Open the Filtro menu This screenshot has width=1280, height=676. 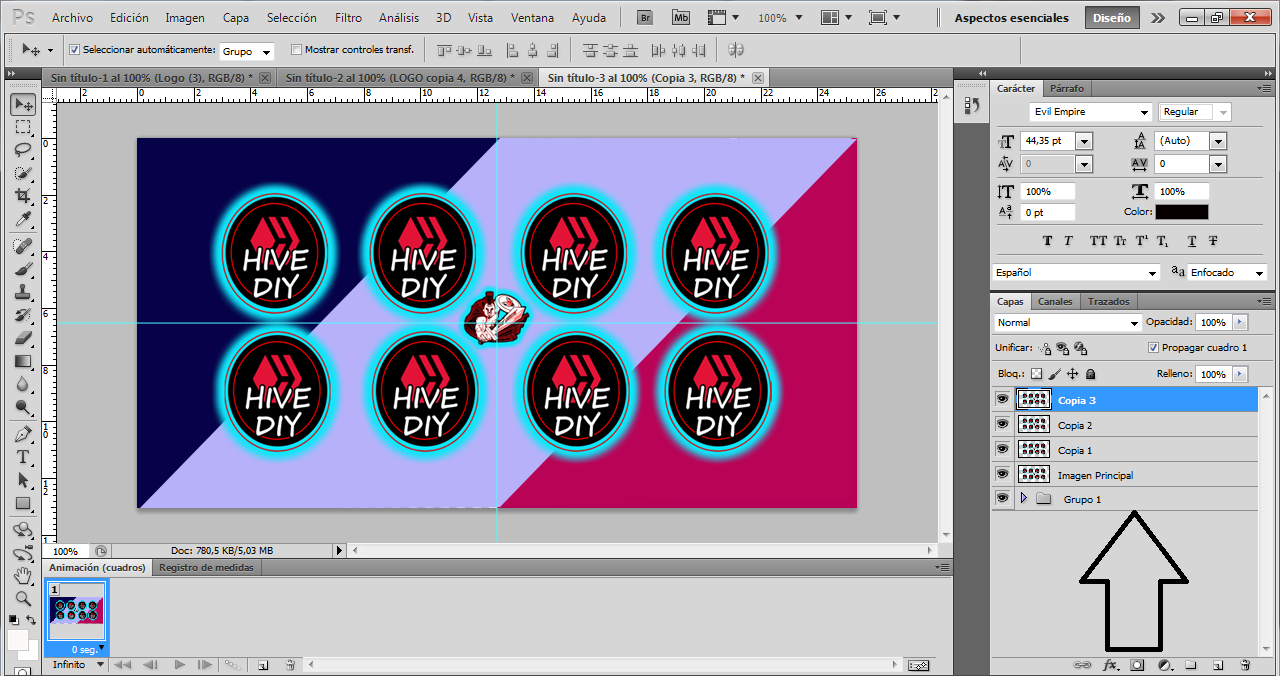click(348, 18)
